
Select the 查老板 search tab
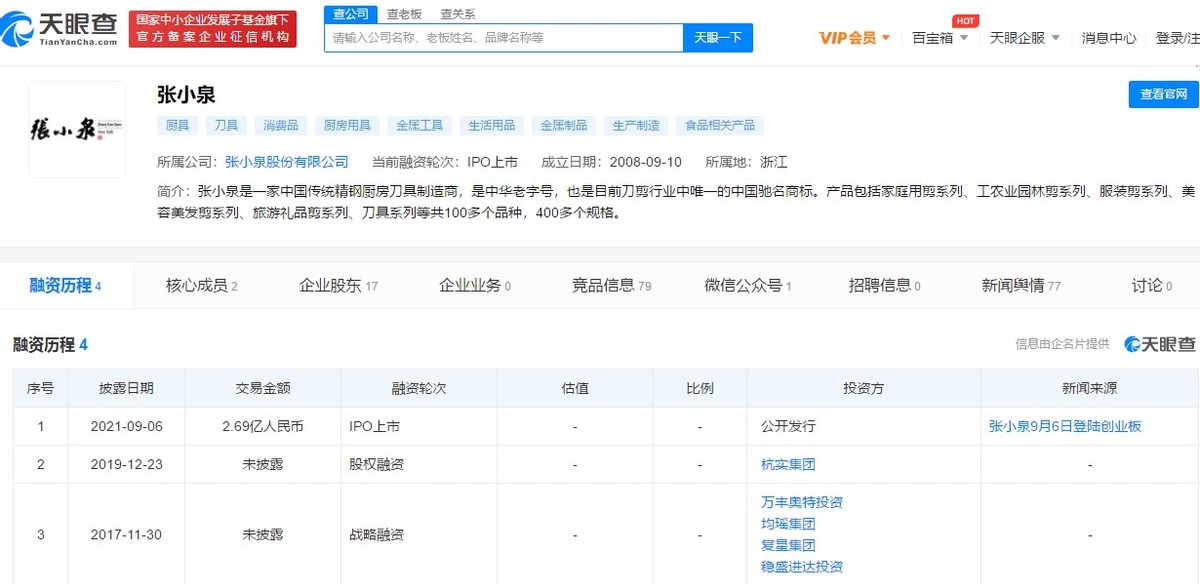[x=404, y=14]
